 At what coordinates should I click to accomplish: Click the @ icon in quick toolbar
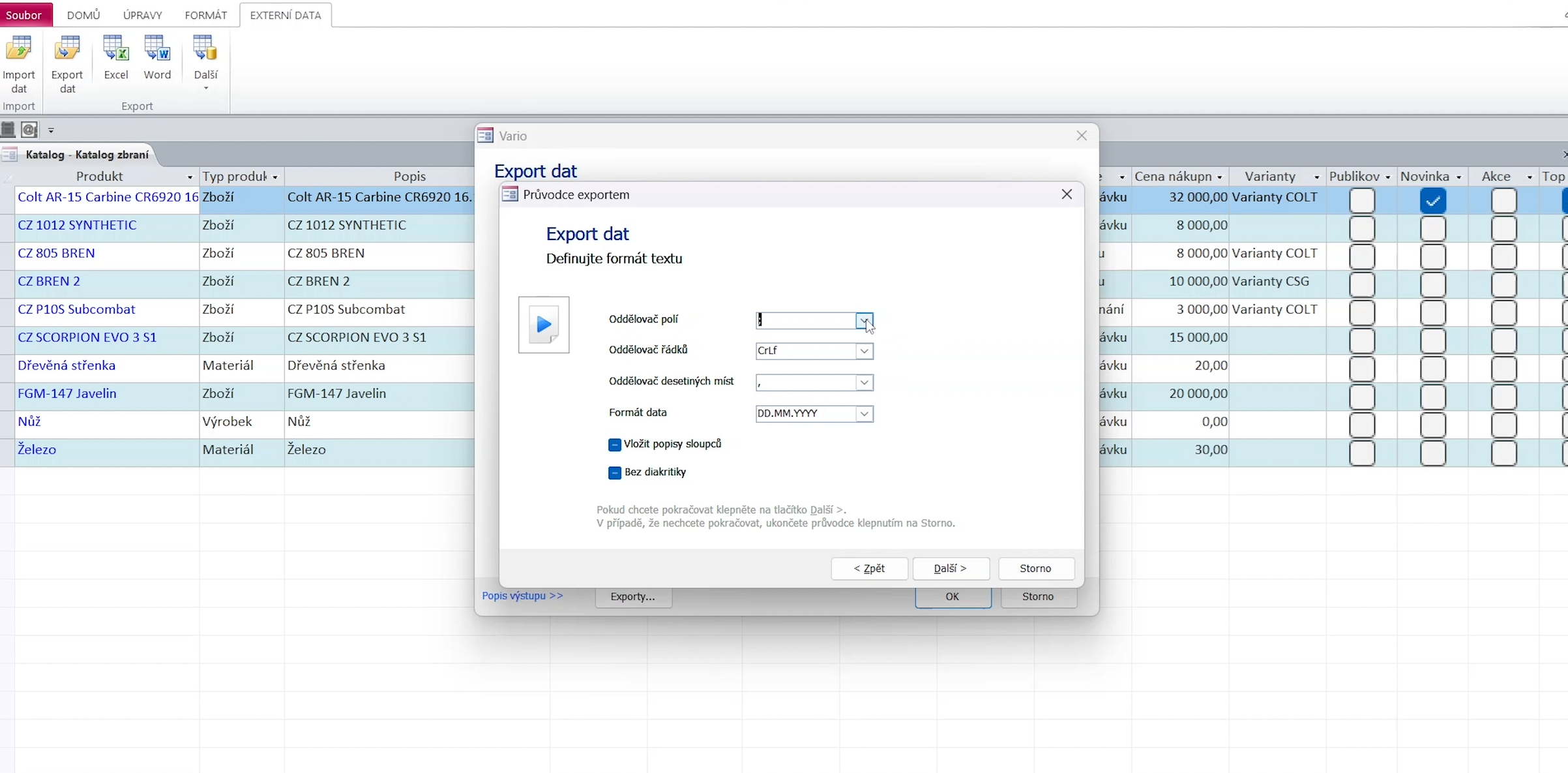point(29,130)
